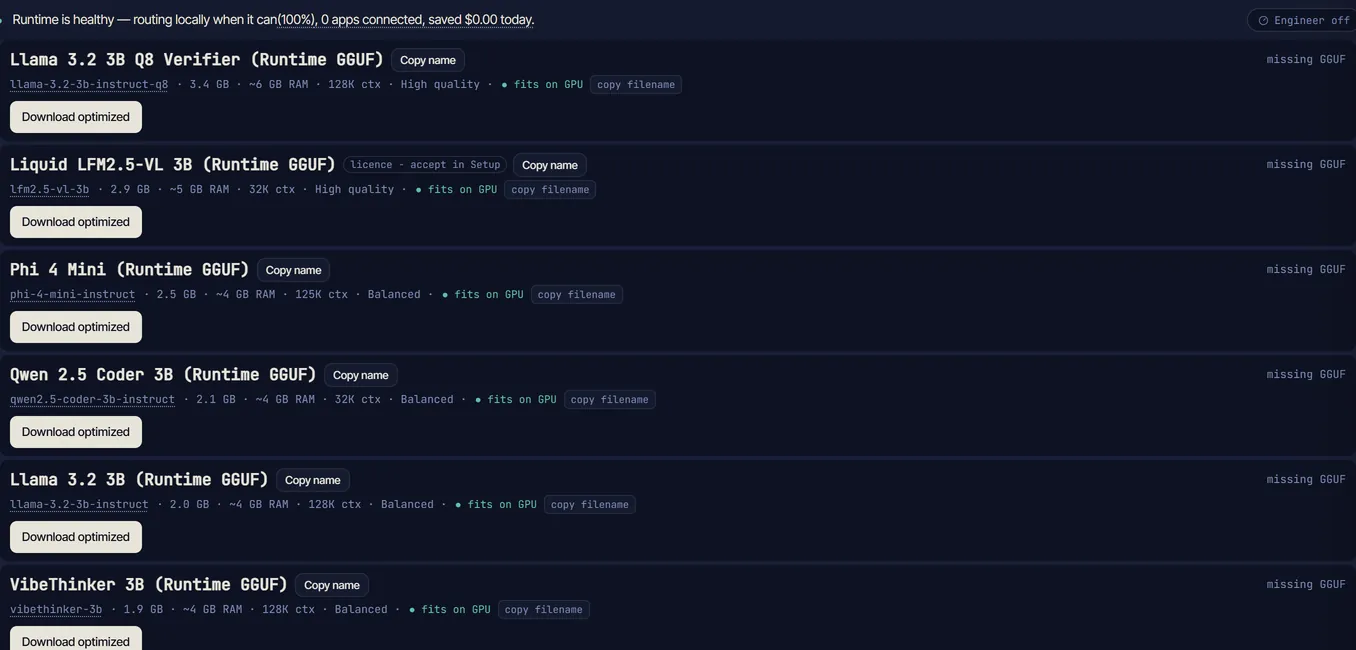Select the Qwen 2.5 Coder 3B title

coord(163,375)
